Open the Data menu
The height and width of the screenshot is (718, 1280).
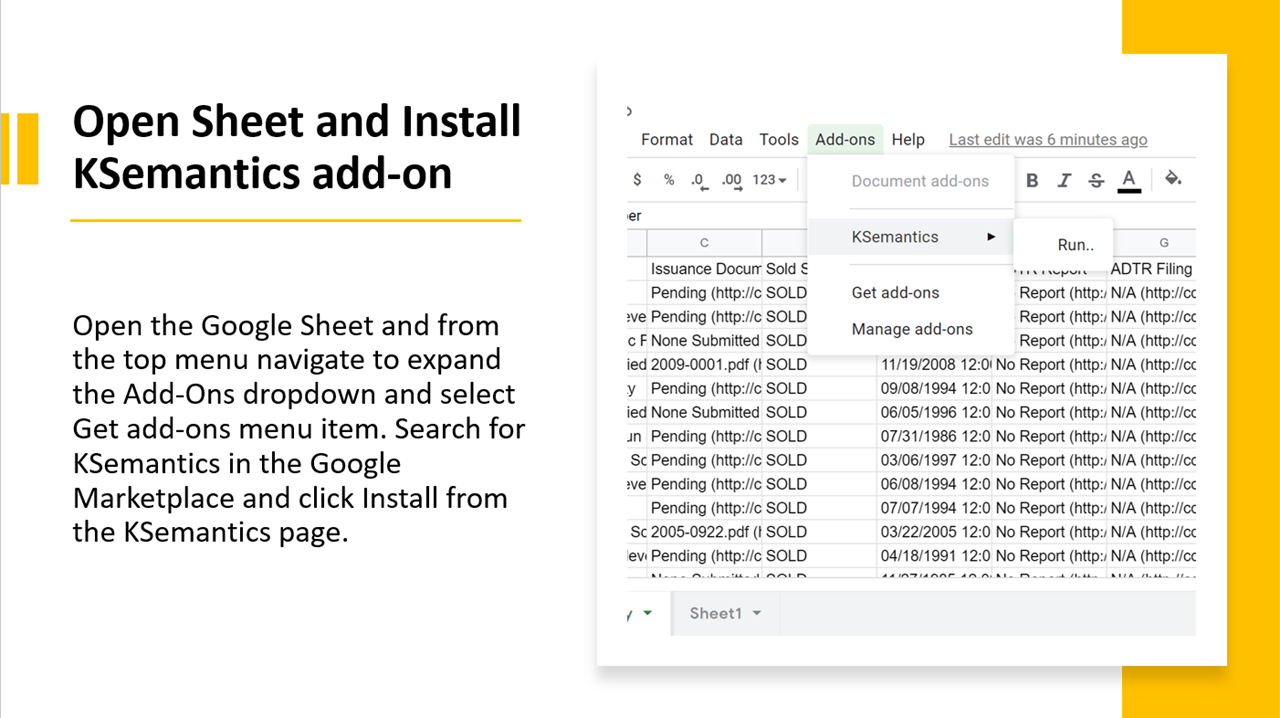[x=726, y=139]
